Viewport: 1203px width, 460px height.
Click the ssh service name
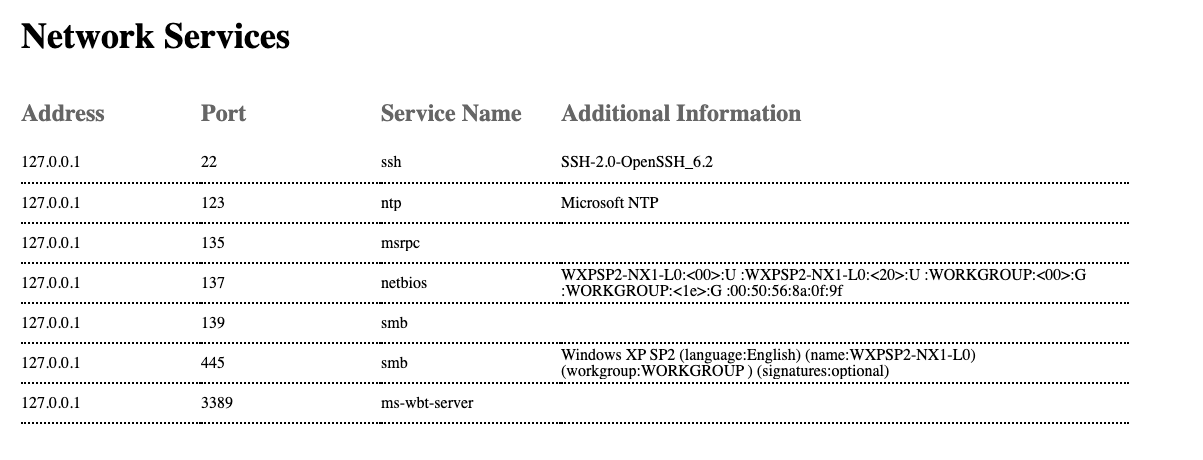pos(390,162)
